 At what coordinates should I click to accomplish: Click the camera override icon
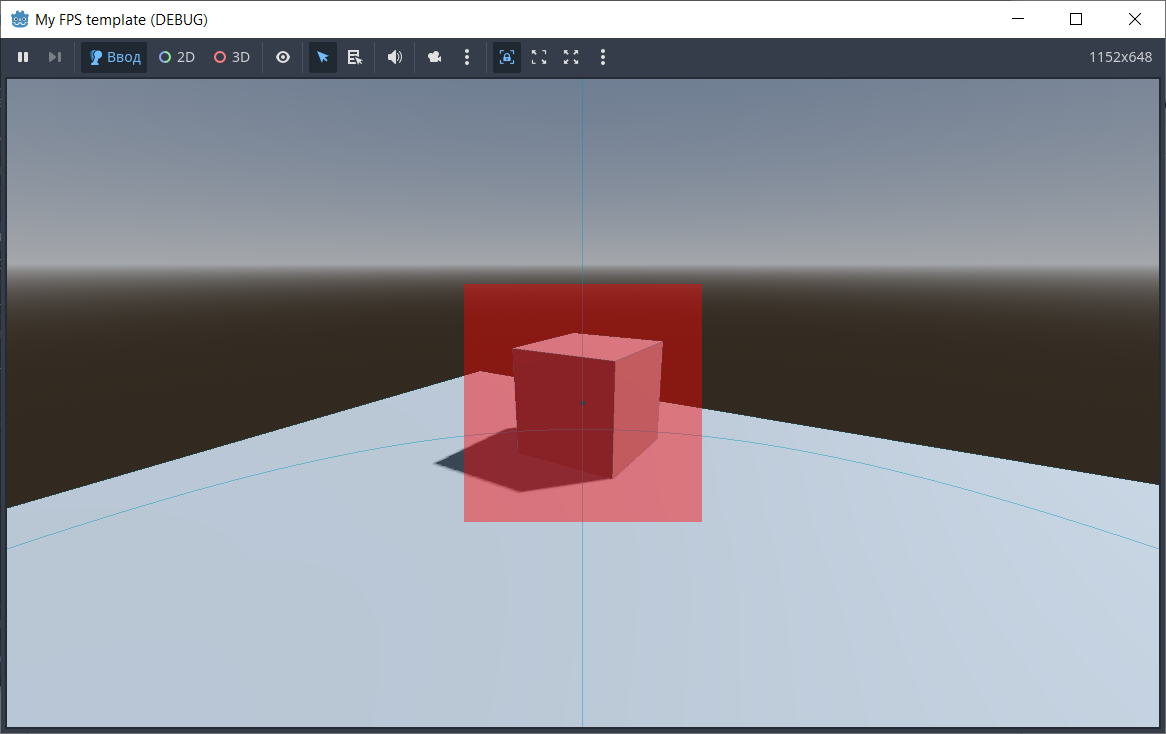point(434,58)
